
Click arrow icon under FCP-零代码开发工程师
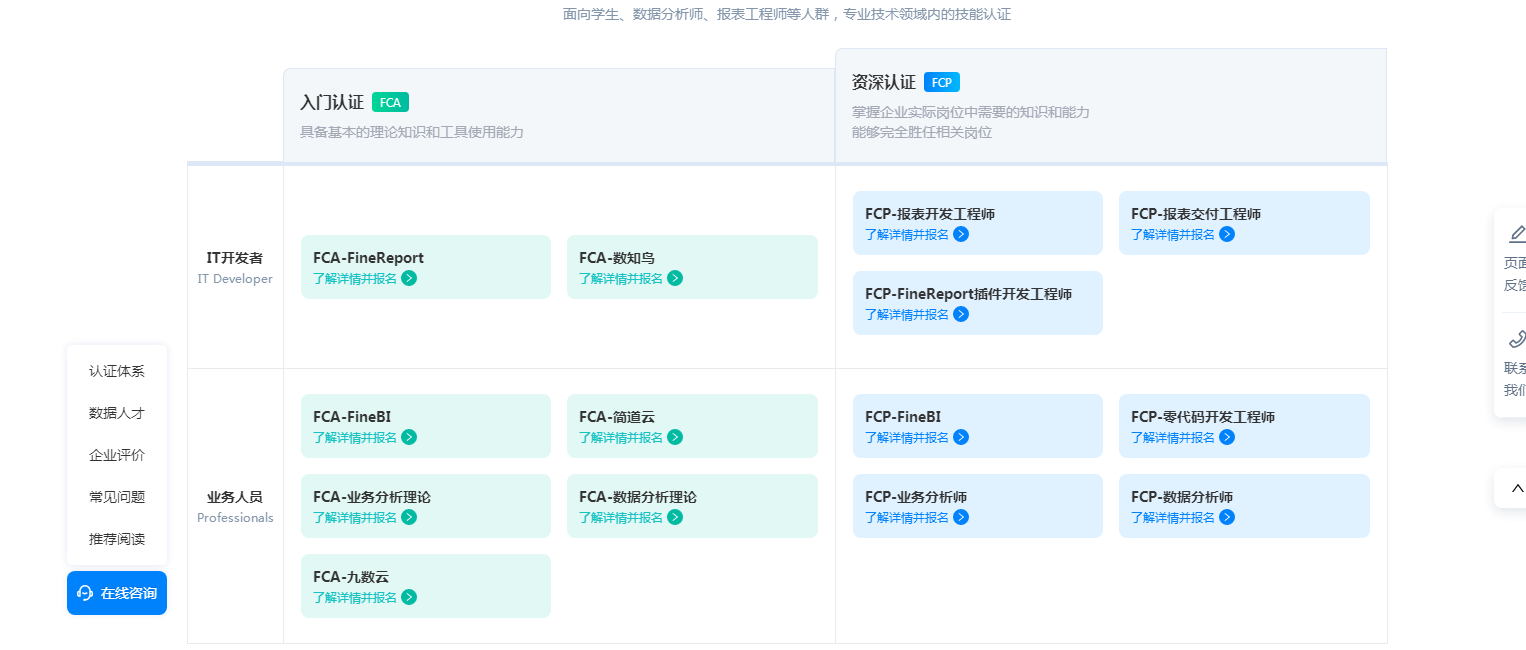click(x=1227, y=437)
